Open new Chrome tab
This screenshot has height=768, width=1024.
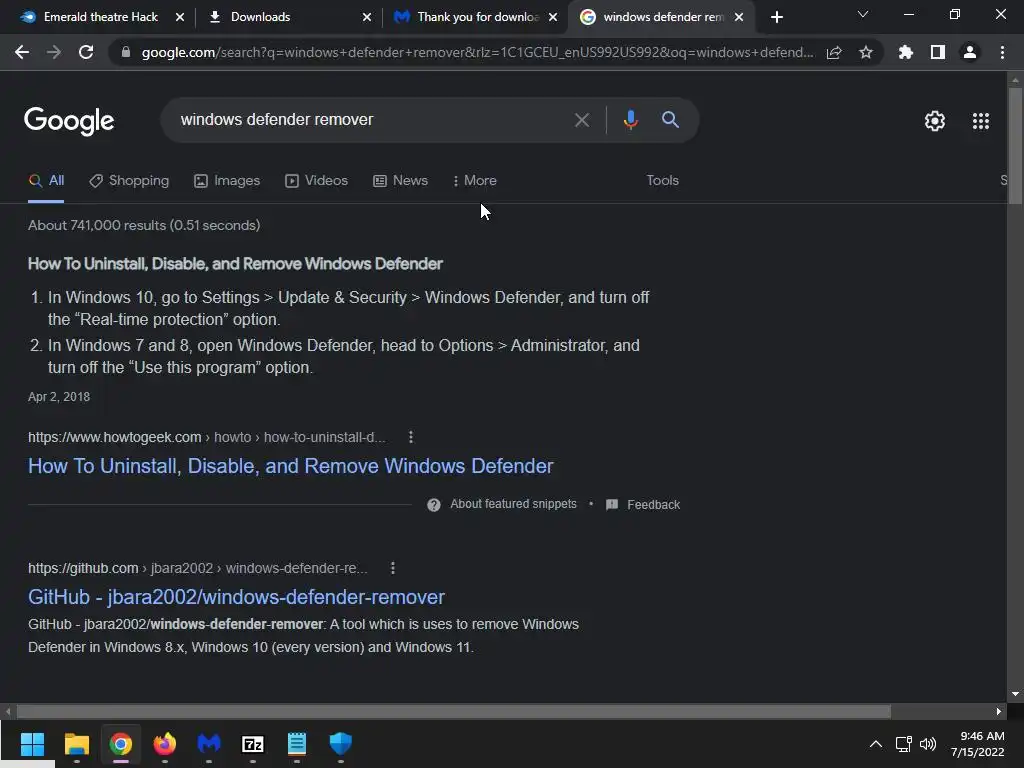(776, 17)
